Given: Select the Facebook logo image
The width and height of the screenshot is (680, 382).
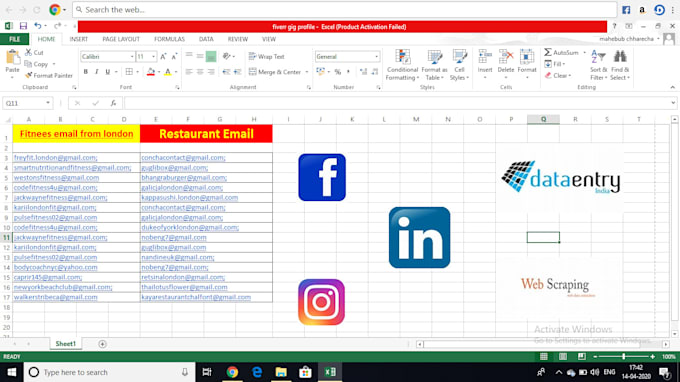Looking at the screenshot, I should 322,177.
